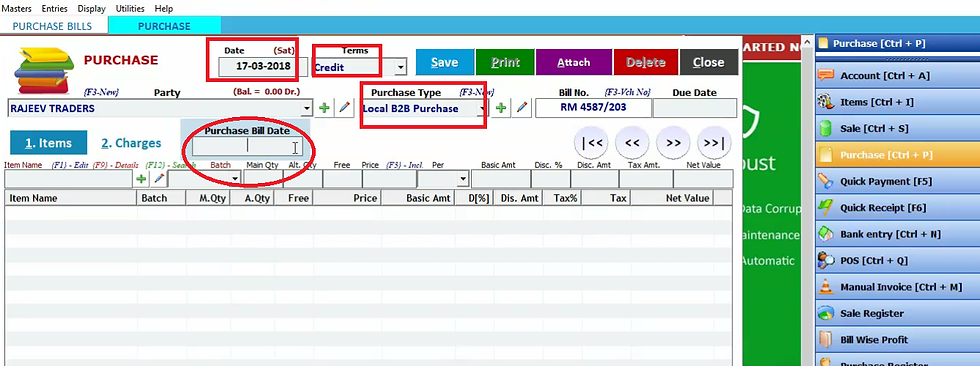980x366 pixels.
Task: Open Manual Invoice from the sidebar
Action: point(898,287)
